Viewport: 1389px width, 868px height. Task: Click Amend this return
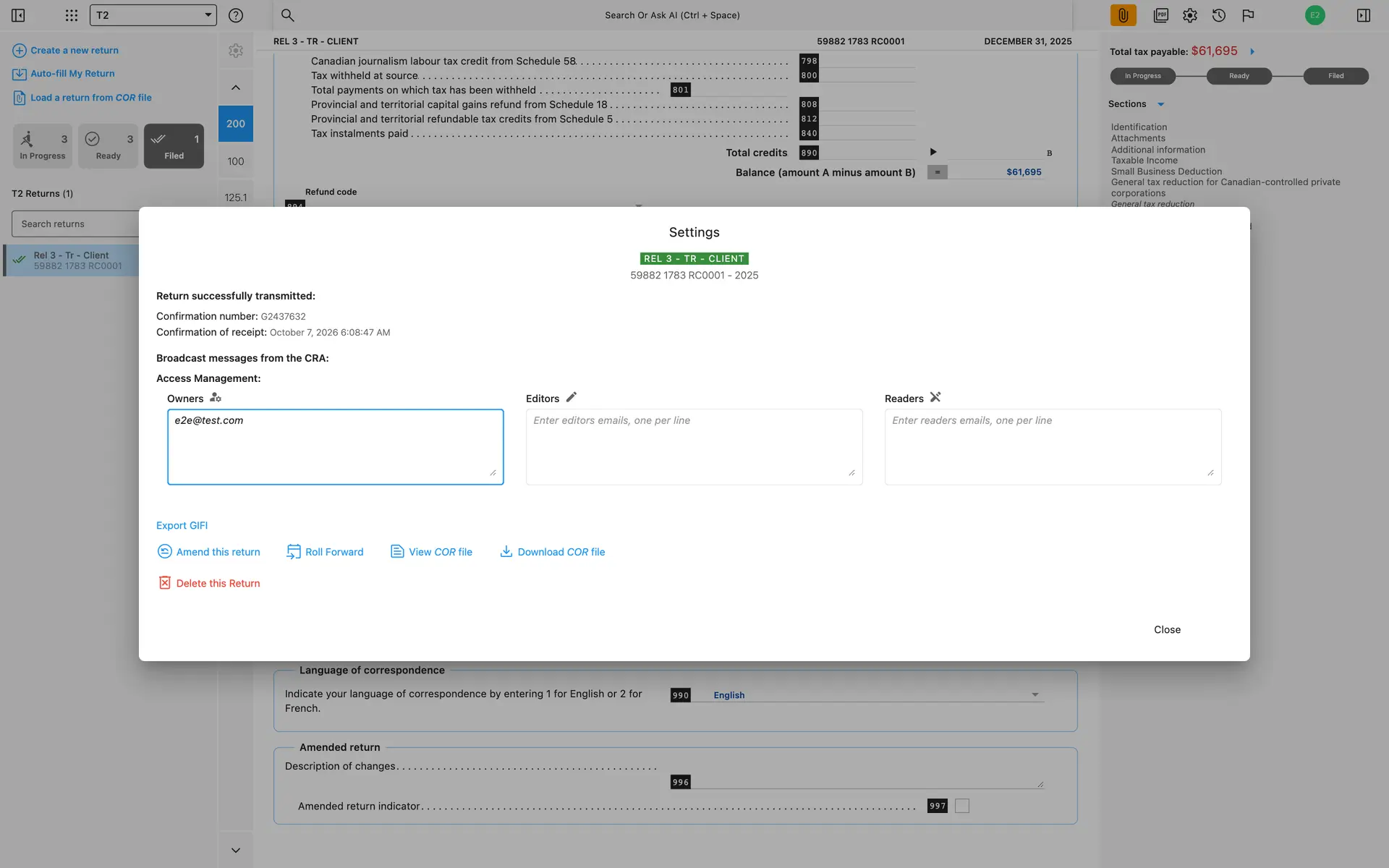(x=209, y=552)
